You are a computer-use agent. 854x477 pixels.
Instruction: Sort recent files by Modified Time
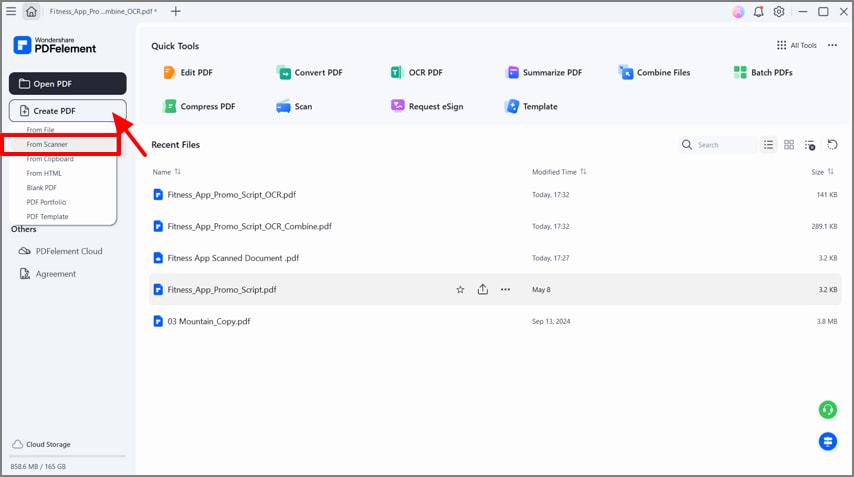click(x=559, y=172)
